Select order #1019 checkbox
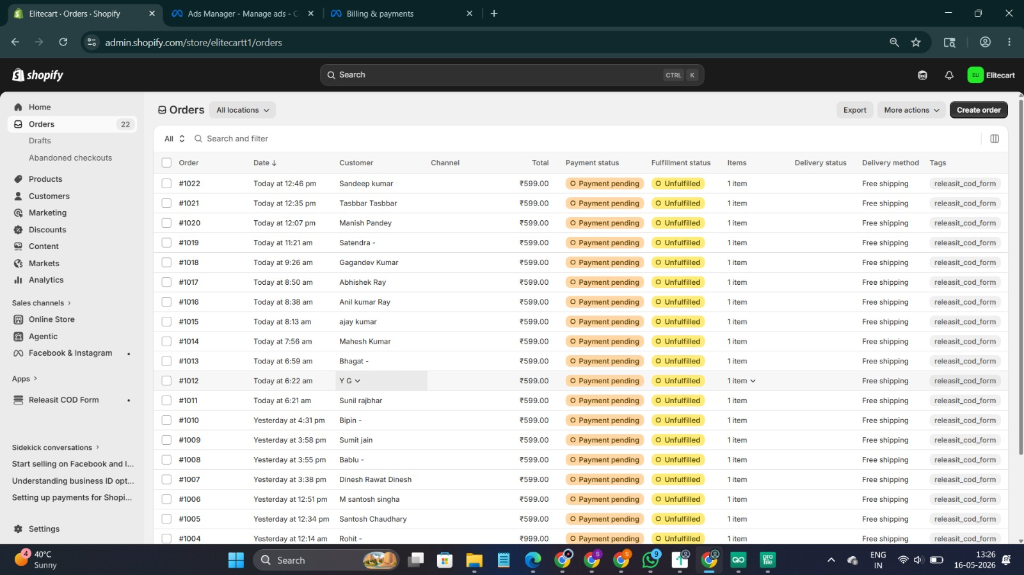This screenshot has width=1024, height=575. 167,242
